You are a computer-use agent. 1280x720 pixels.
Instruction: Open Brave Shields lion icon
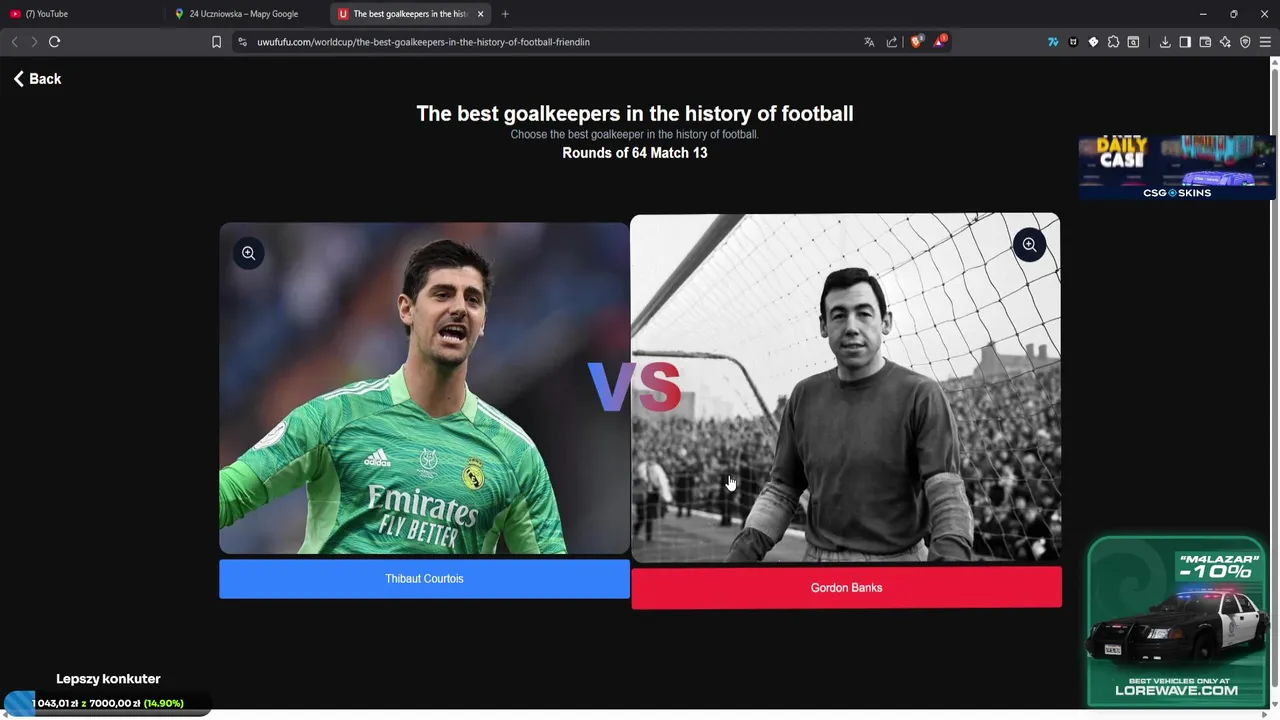(x=916, y=42)
